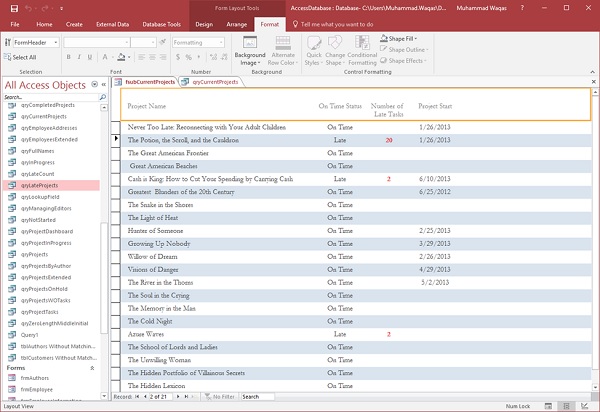Click the Select All button in ribbon
Screen dimensions: 600x412
(x=23, y=57)
